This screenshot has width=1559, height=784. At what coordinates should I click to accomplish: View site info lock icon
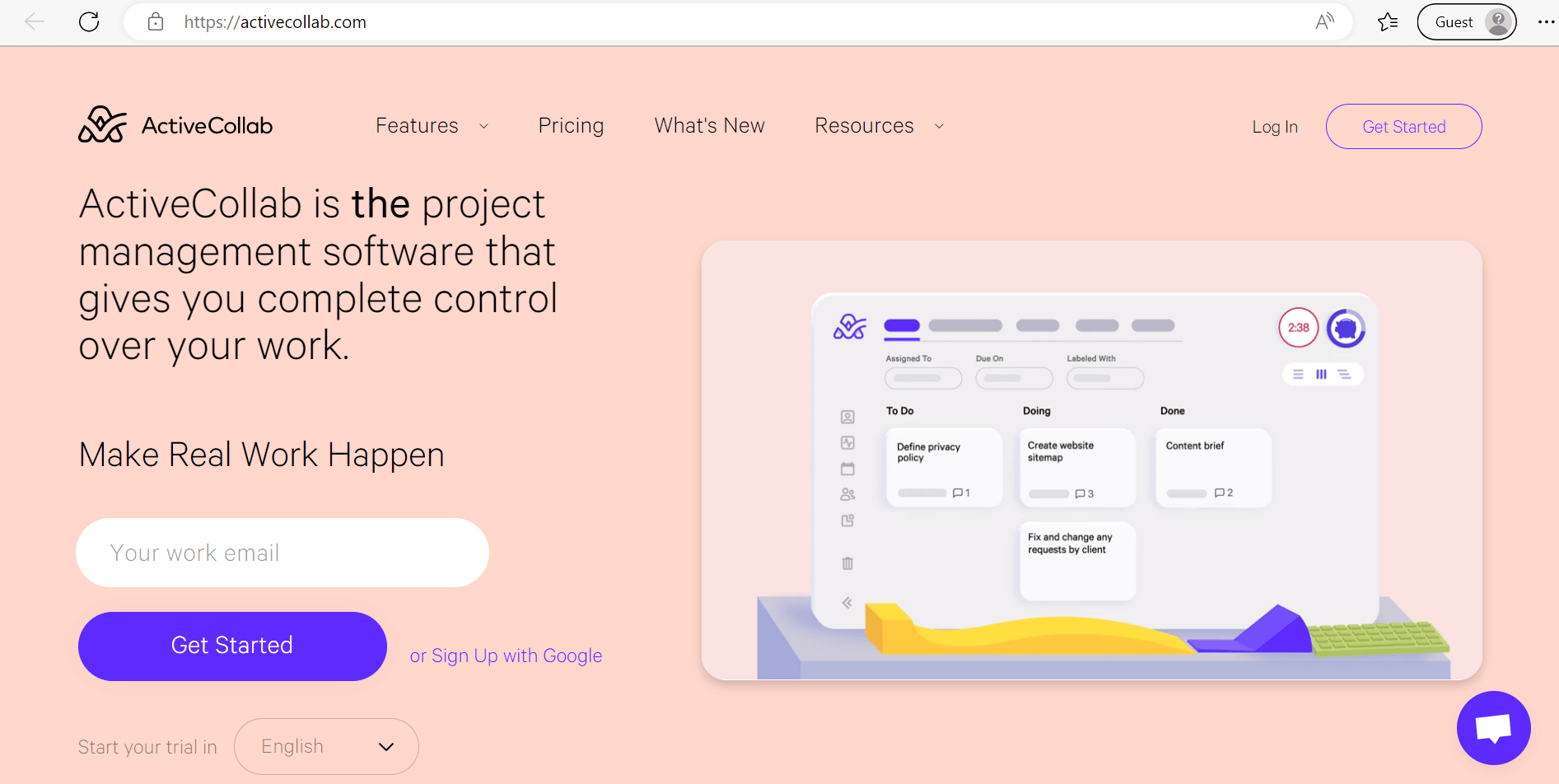pos(156,22)
